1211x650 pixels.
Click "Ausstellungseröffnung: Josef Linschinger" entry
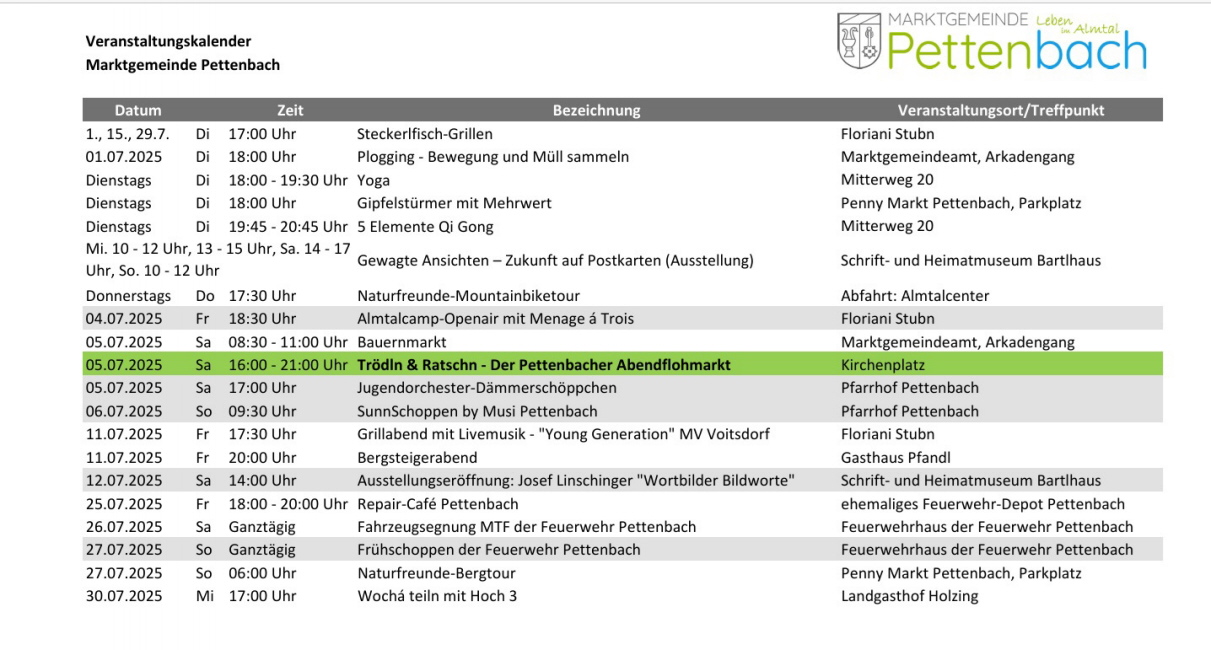(x=576, y=481)
